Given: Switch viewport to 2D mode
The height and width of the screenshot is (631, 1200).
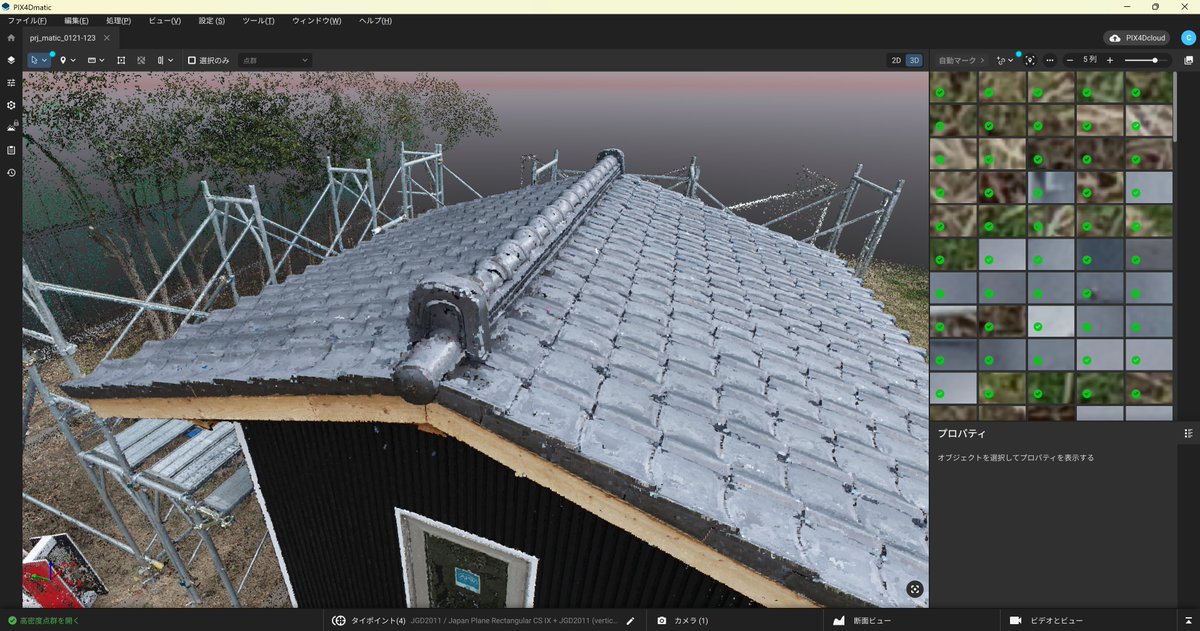Looking at the screenshot, I should pos(896,60).
